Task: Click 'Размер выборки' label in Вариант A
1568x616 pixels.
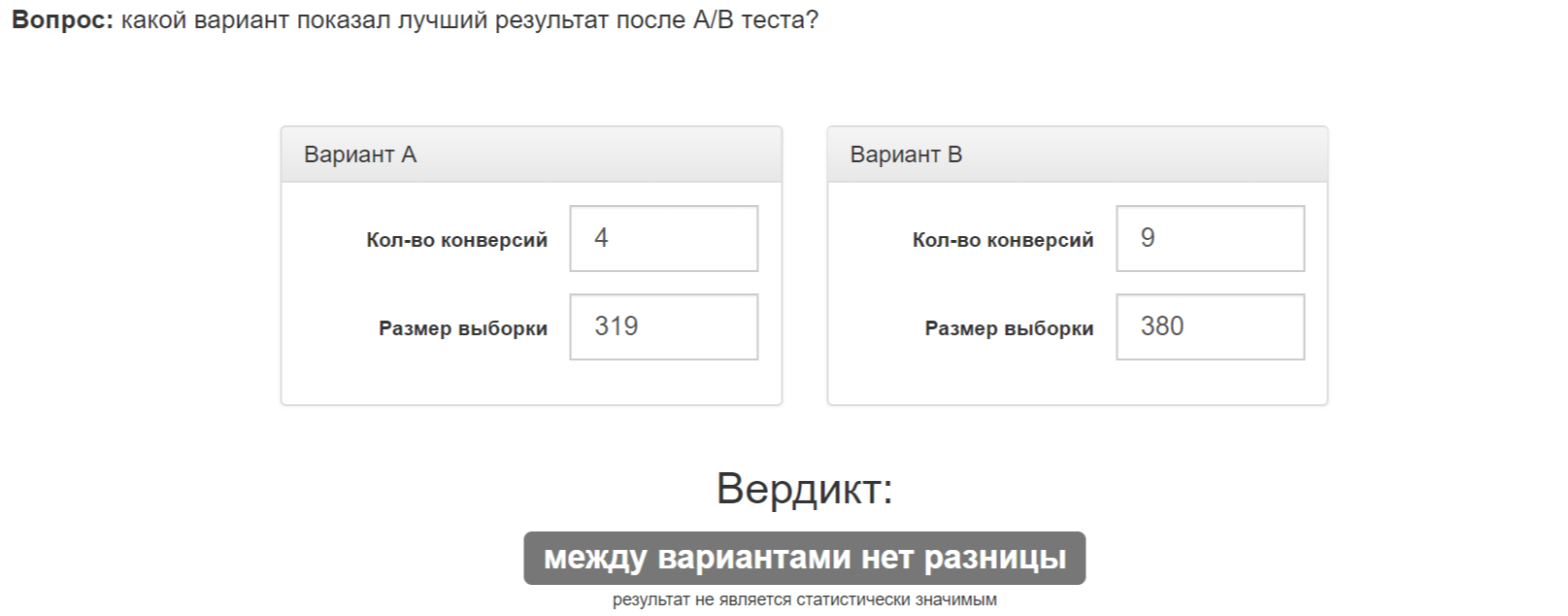Action: (x=463, y=328)
